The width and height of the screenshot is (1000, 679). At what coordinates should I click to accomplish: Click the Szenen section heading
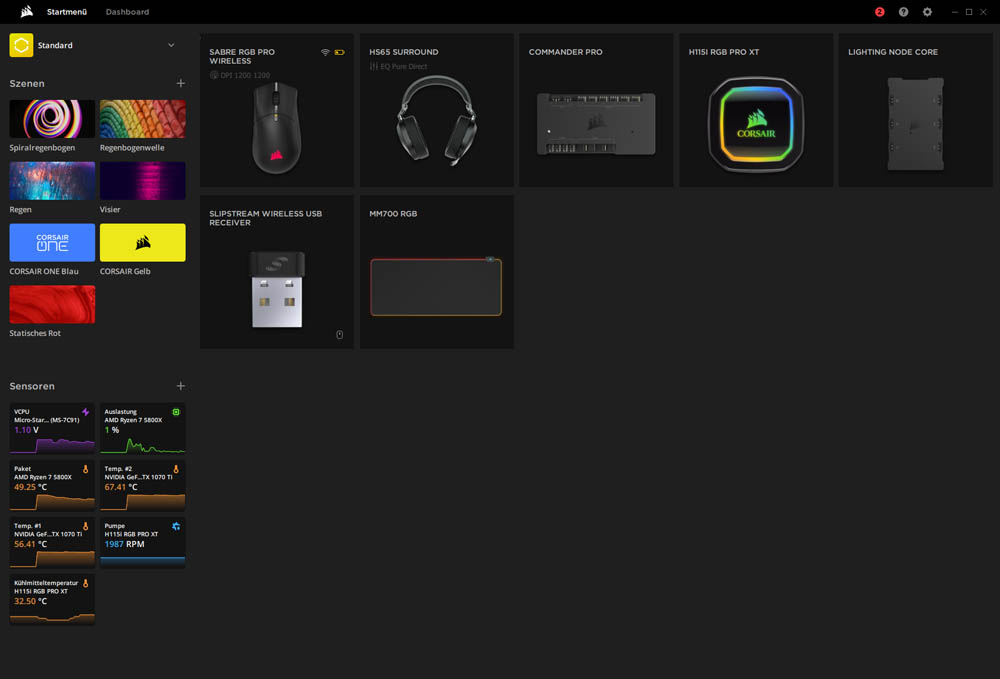coord(27,84)
